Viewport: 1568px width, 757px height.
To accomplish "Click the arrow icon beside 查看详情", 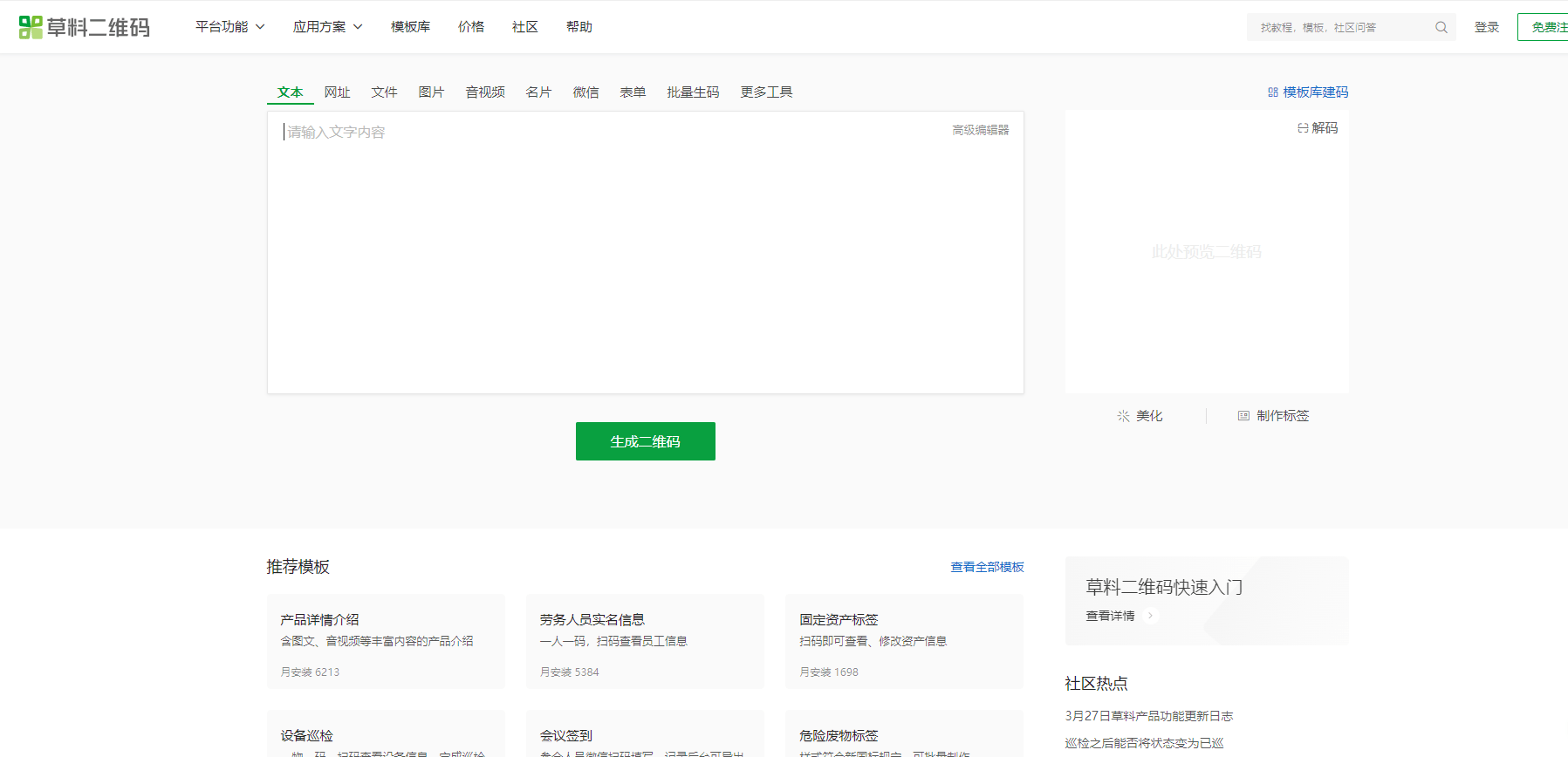I will coord(1150,616).
